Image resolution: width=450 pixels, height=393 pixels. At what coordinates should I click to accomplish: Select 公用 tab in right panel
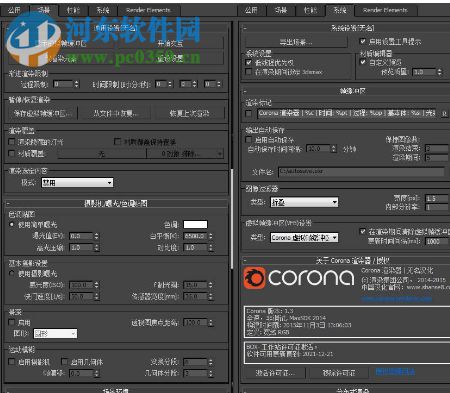[251, 10]
